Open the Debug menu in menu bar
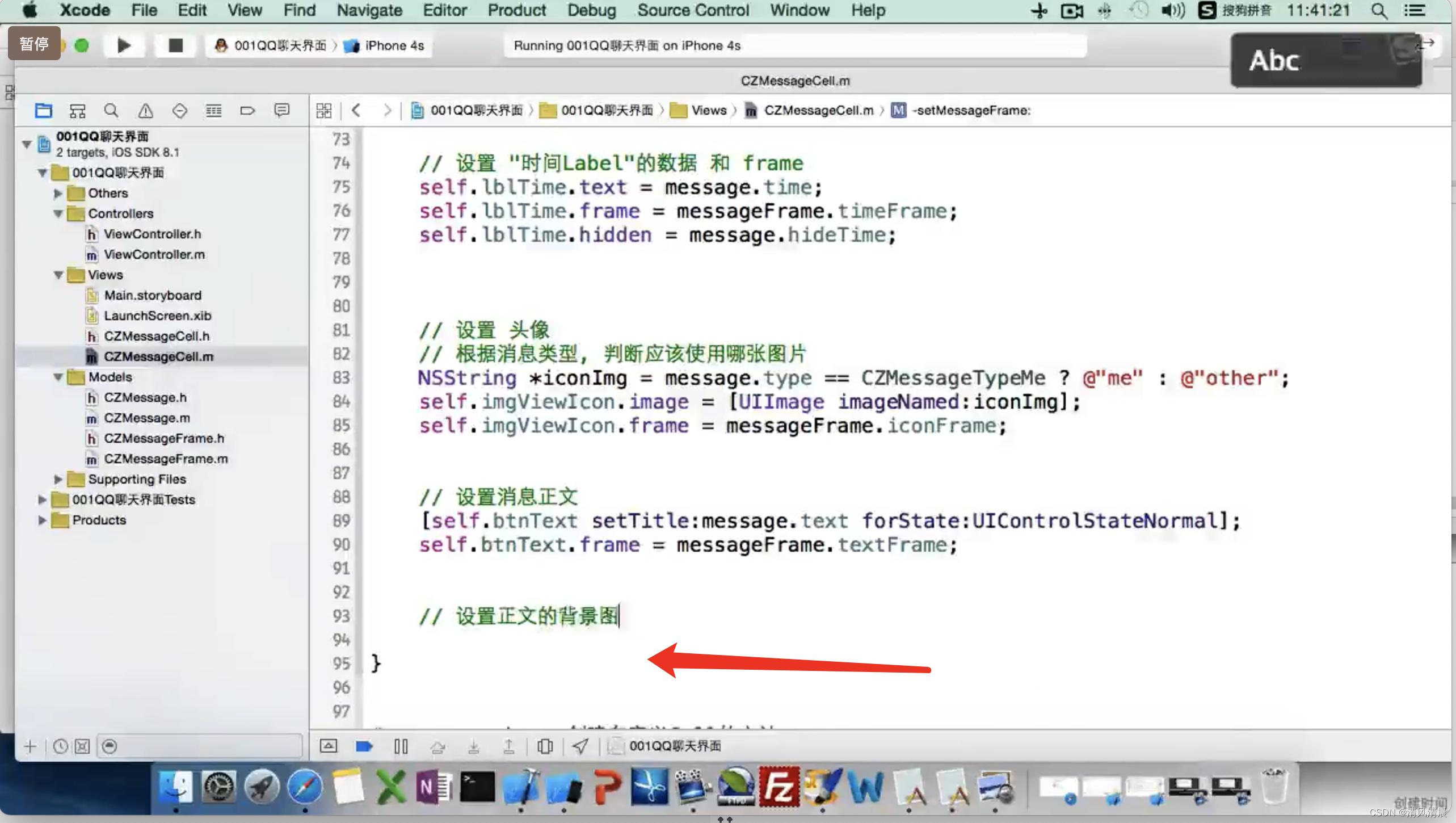 (592, 10)
